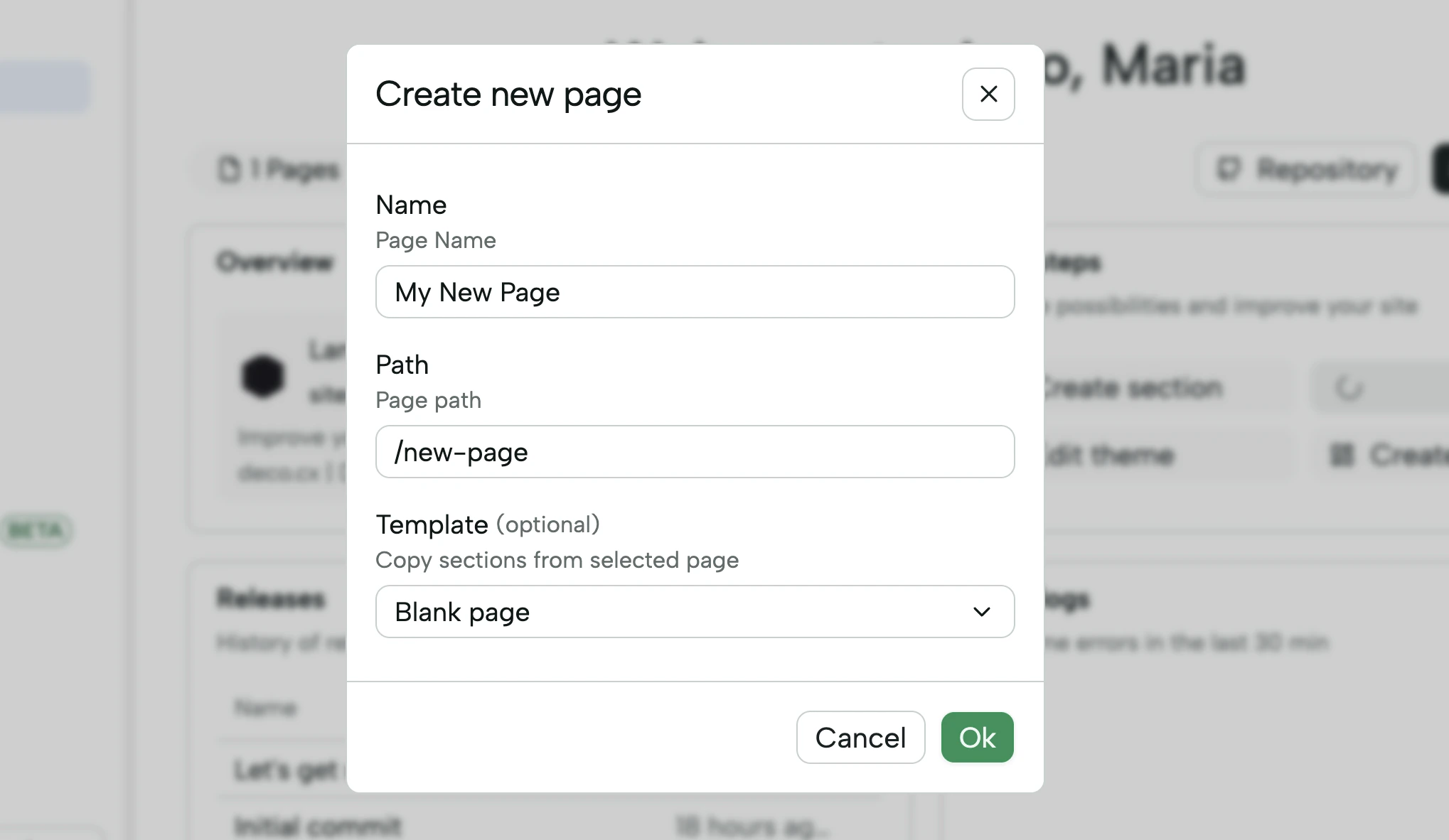Click the dark site logo in Overview card
This screenshot has height=840, width=1449.
263,376
